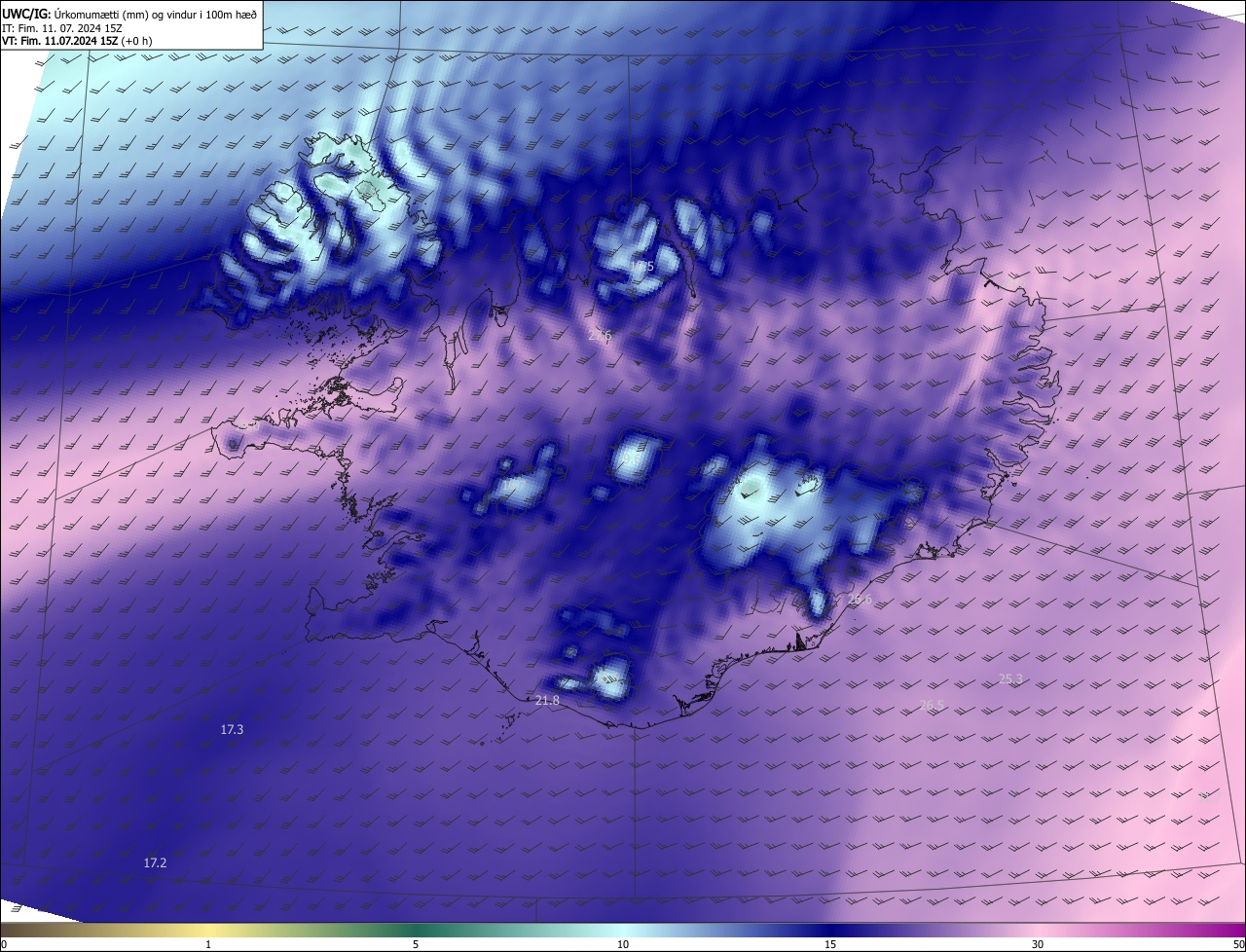Click the legend tick label 0

(4, 944)
